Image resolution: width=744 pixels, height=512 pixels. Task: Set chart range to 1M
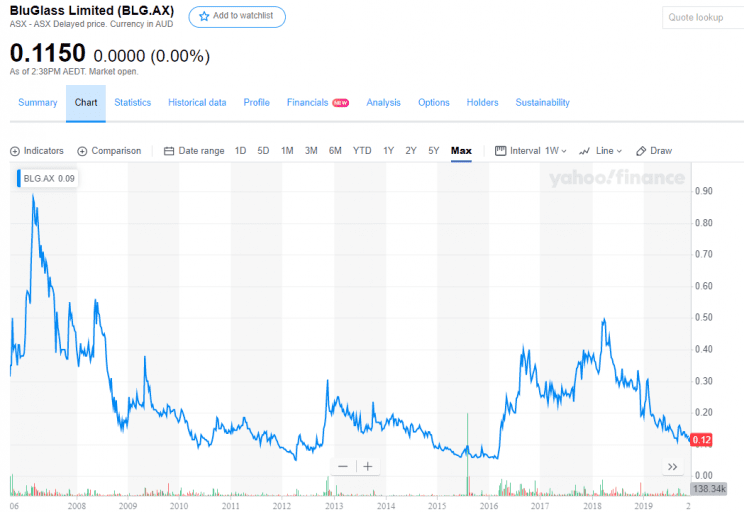(287, 151)
